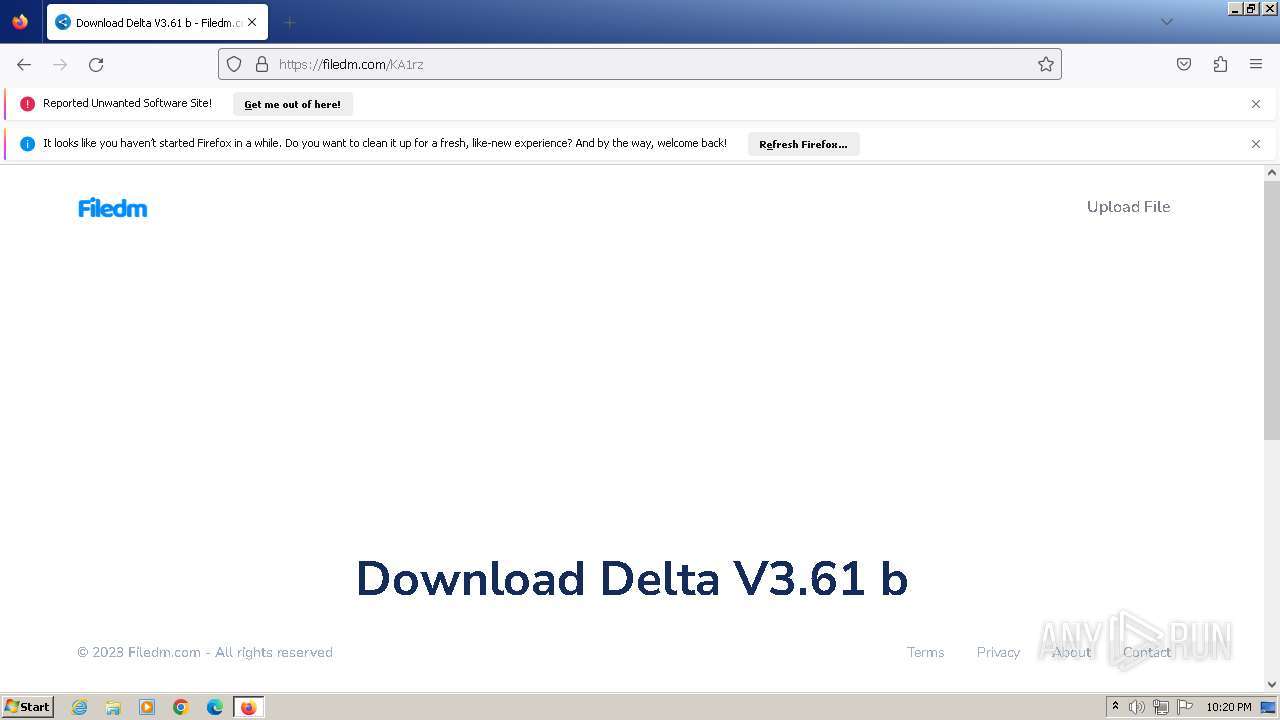Image resolution: width=1280 pixels, height=720 pixels.
Task: Launch Google Chrome from the taskbar
Action: pos(181,707)
